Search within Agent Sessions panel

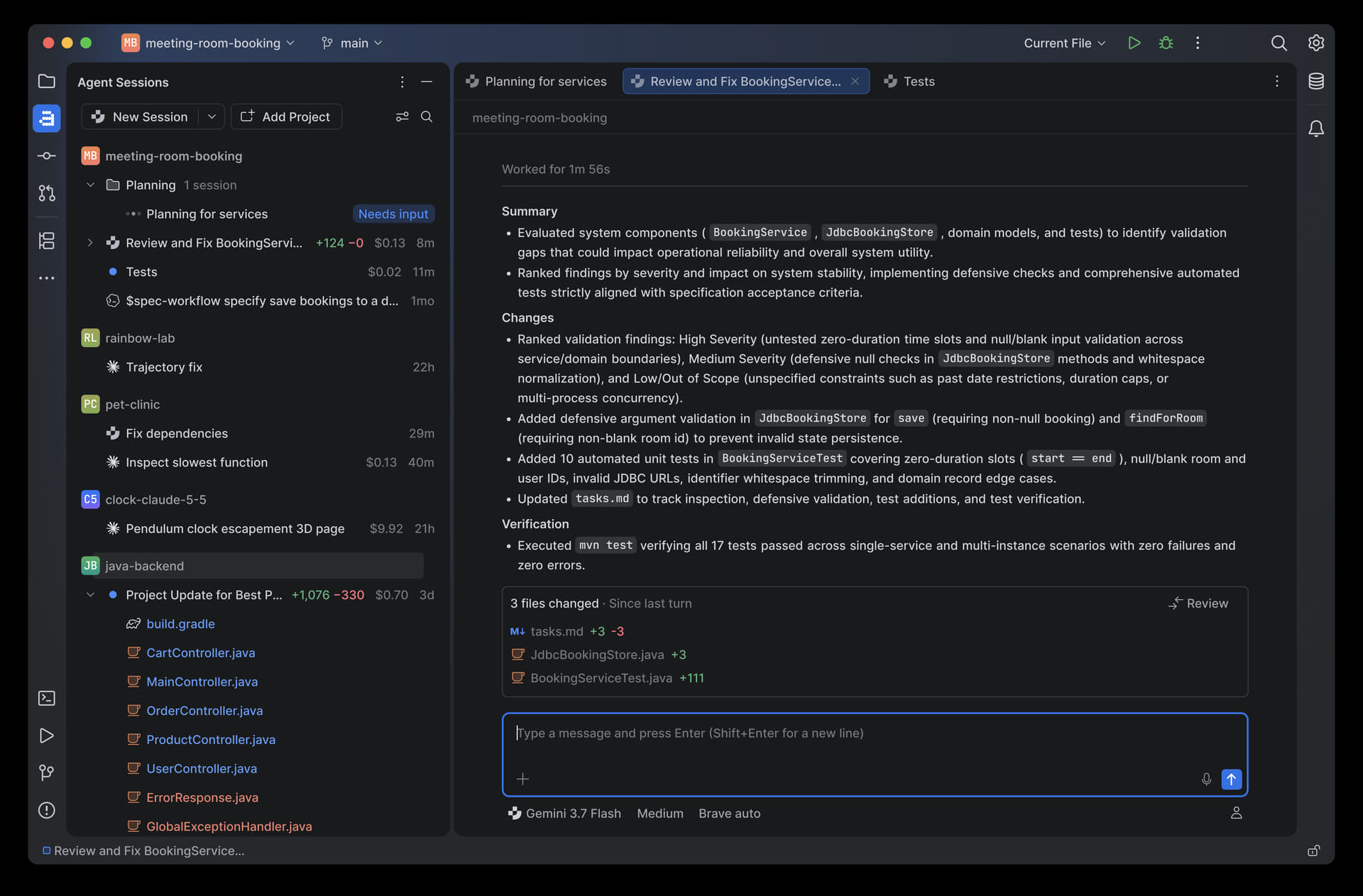pos(427,116)
